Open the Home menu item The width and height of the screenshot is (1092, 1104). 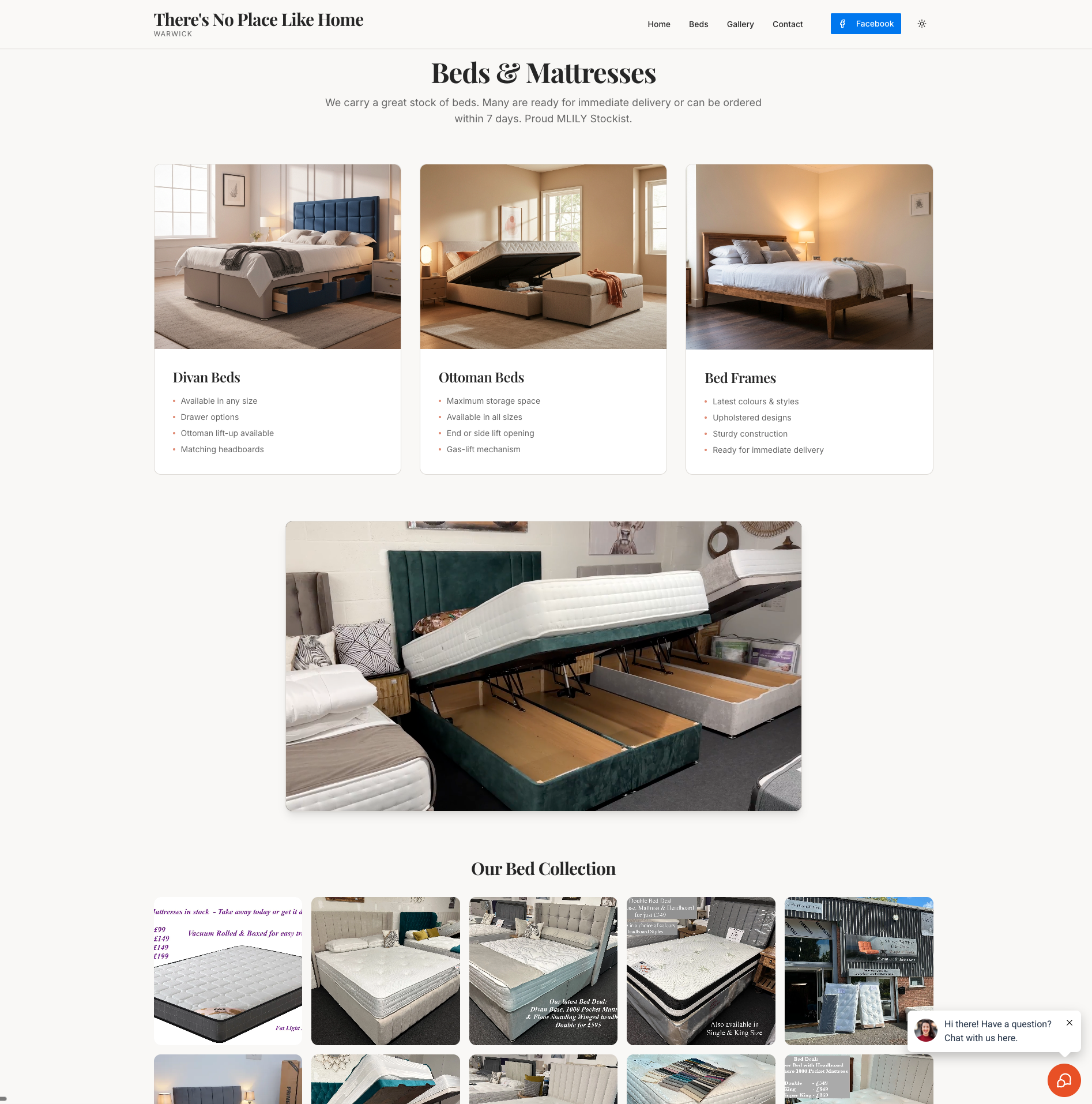658,24
